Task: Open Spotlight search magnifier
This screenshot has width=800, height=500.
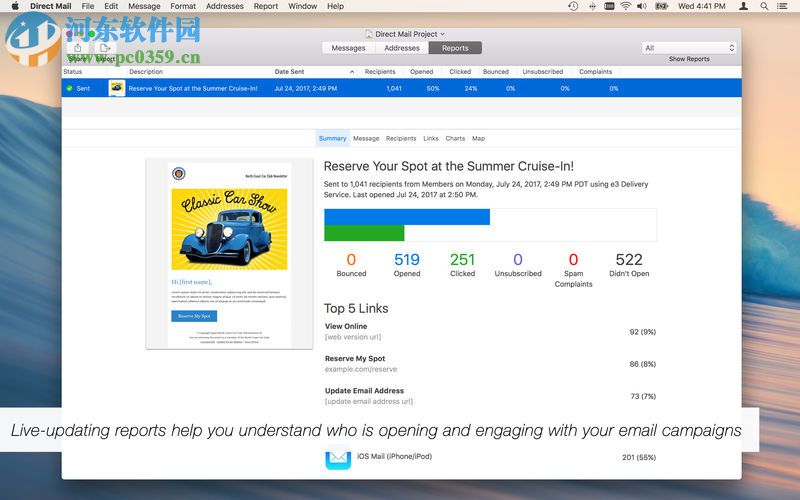Action: pos(764,6)
